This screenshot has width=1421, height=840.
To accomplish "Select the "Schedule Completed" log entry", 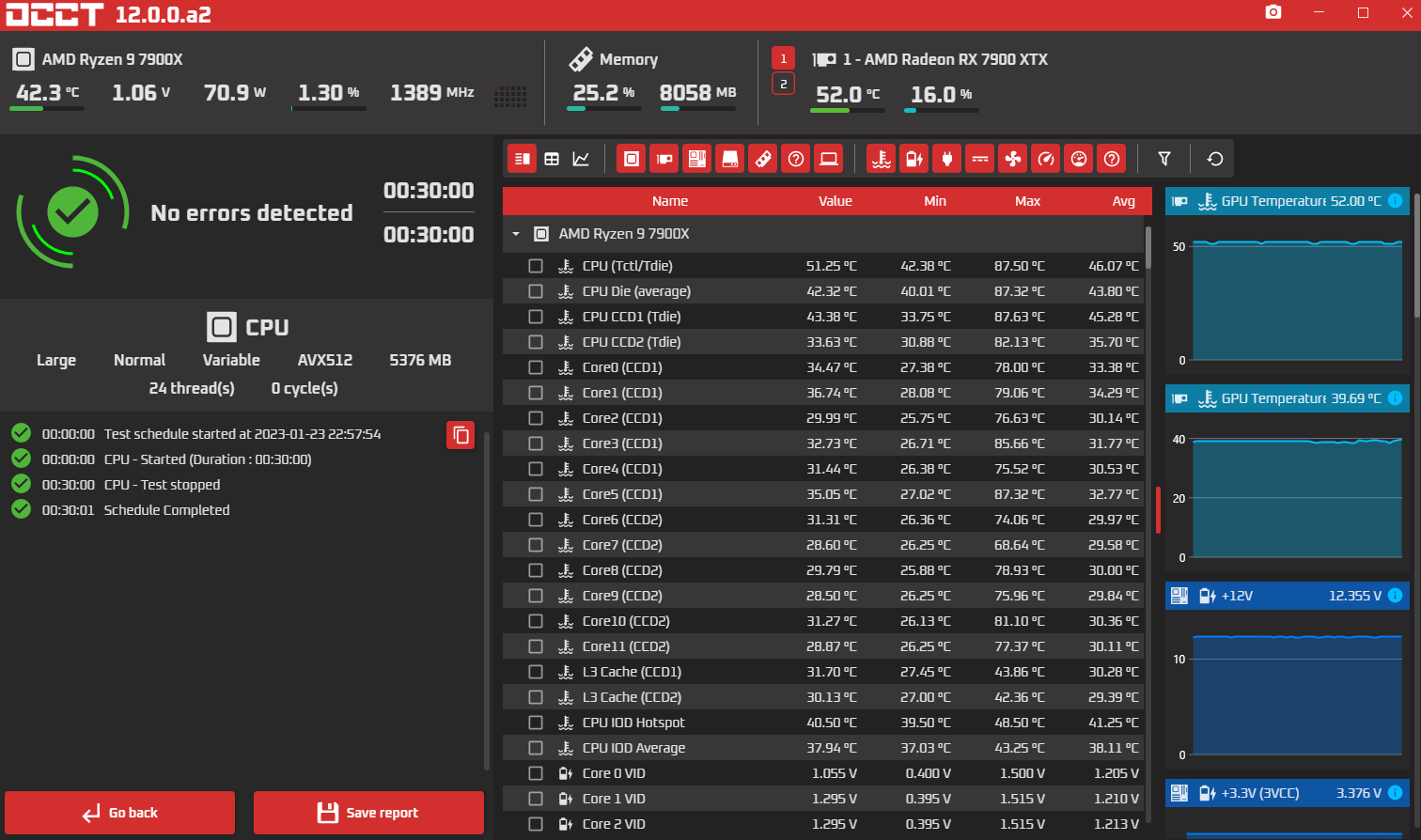I will pos(166,510).
